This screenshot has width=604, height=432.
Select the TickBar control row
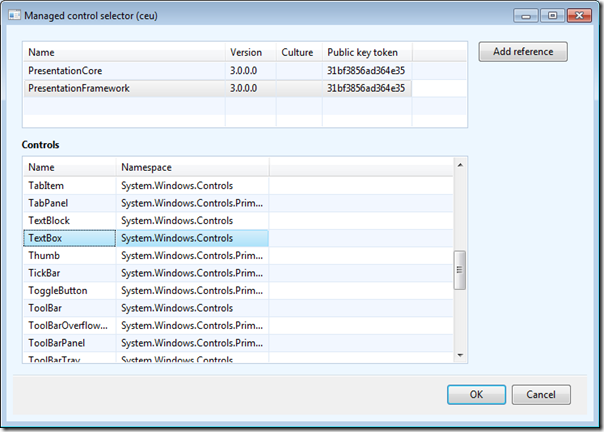[x=46, y=273]
